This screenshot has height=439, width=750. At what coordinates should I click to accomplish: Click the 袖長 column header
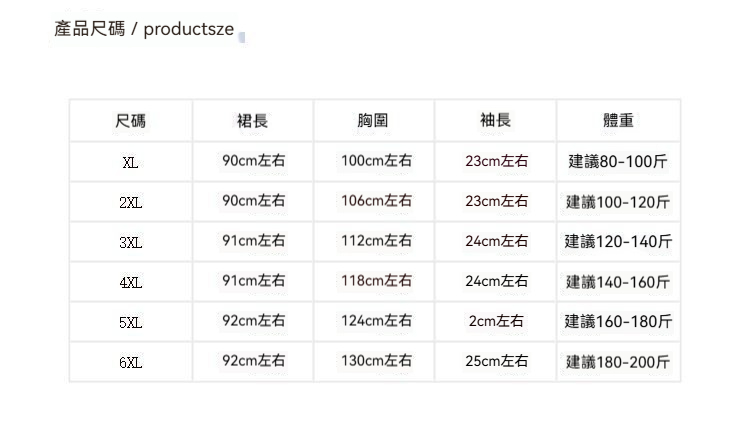(496, 121)
